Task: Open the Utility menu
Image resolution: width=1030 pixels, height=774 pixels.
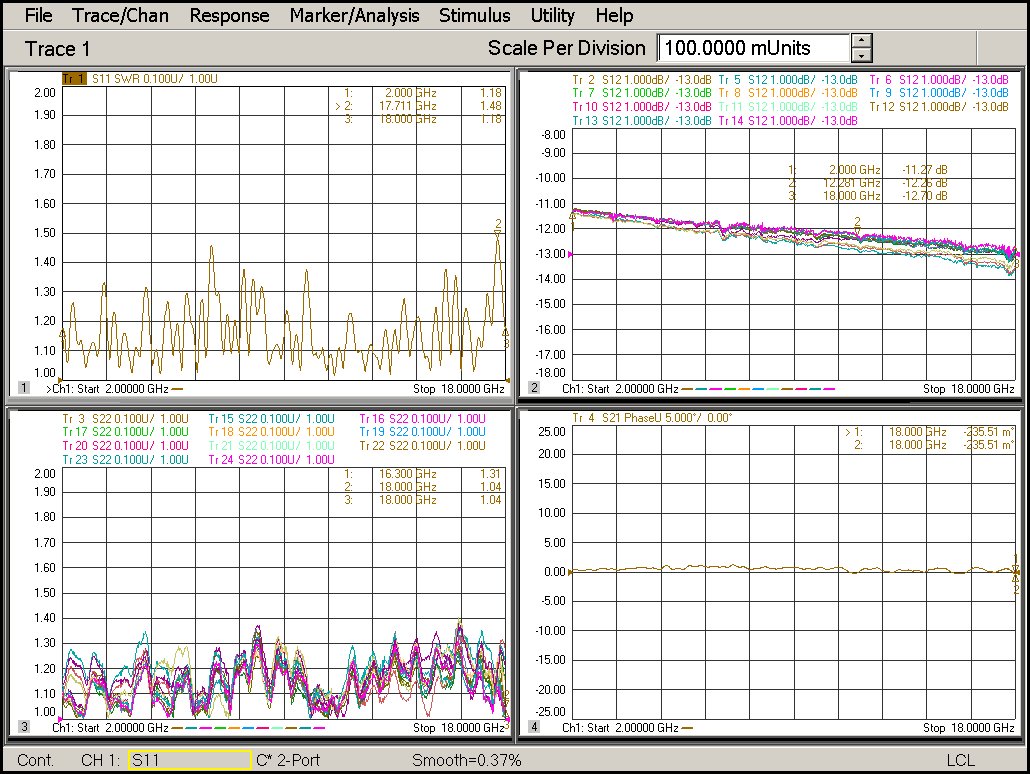Action: tap(552, 15)
